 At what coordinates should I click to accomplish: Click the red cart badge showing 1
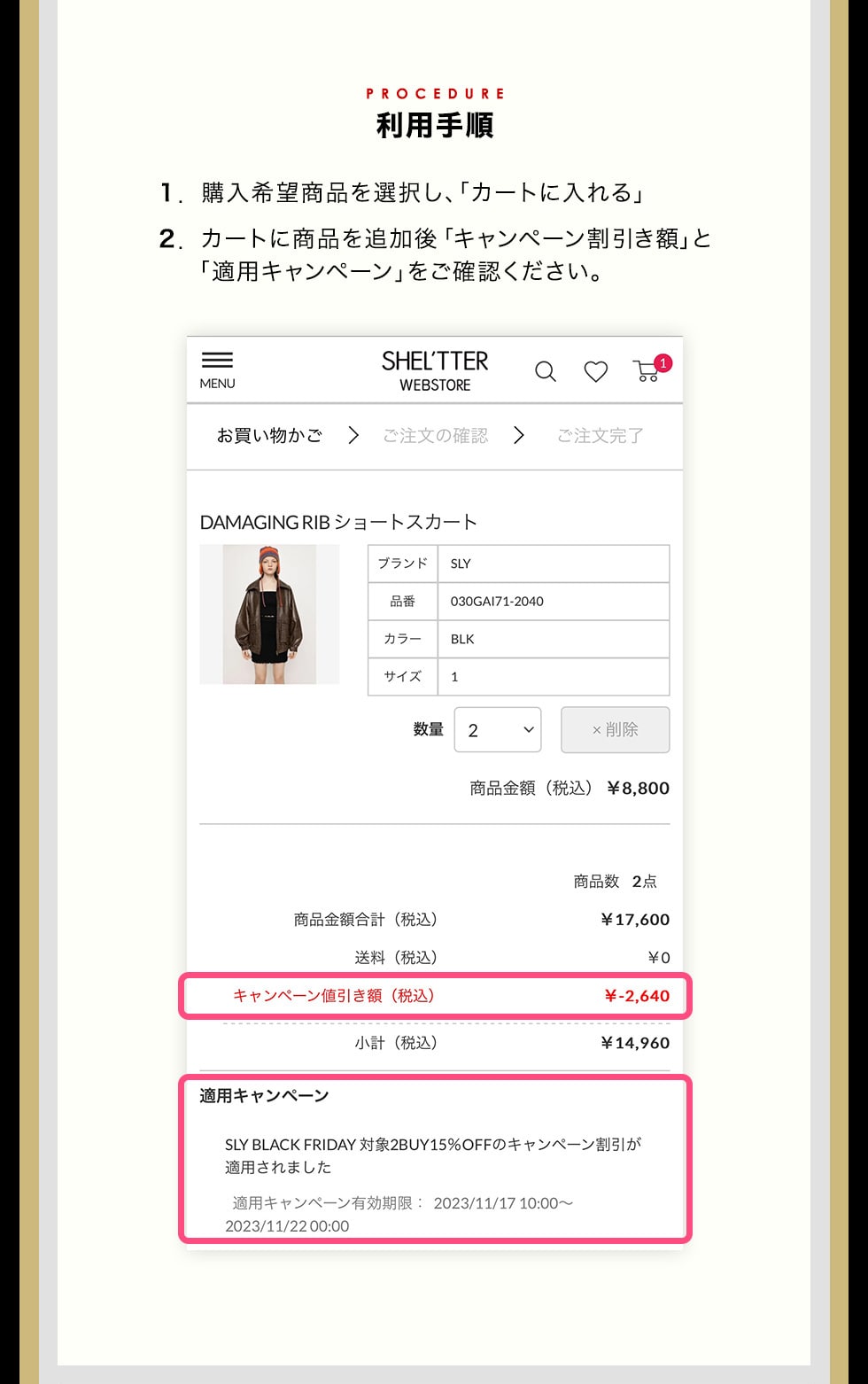coord(663,363)
